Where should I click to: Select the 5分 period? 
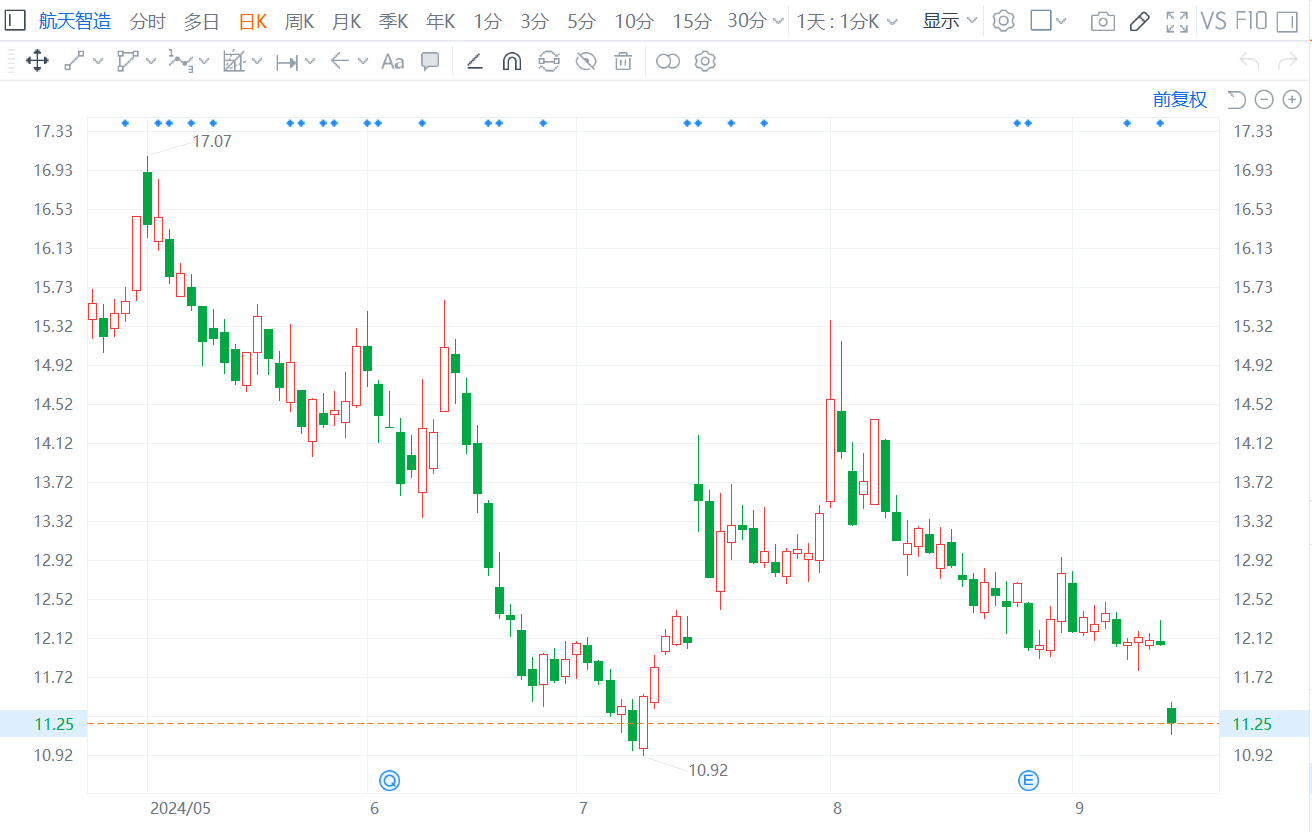pos(581,21)
